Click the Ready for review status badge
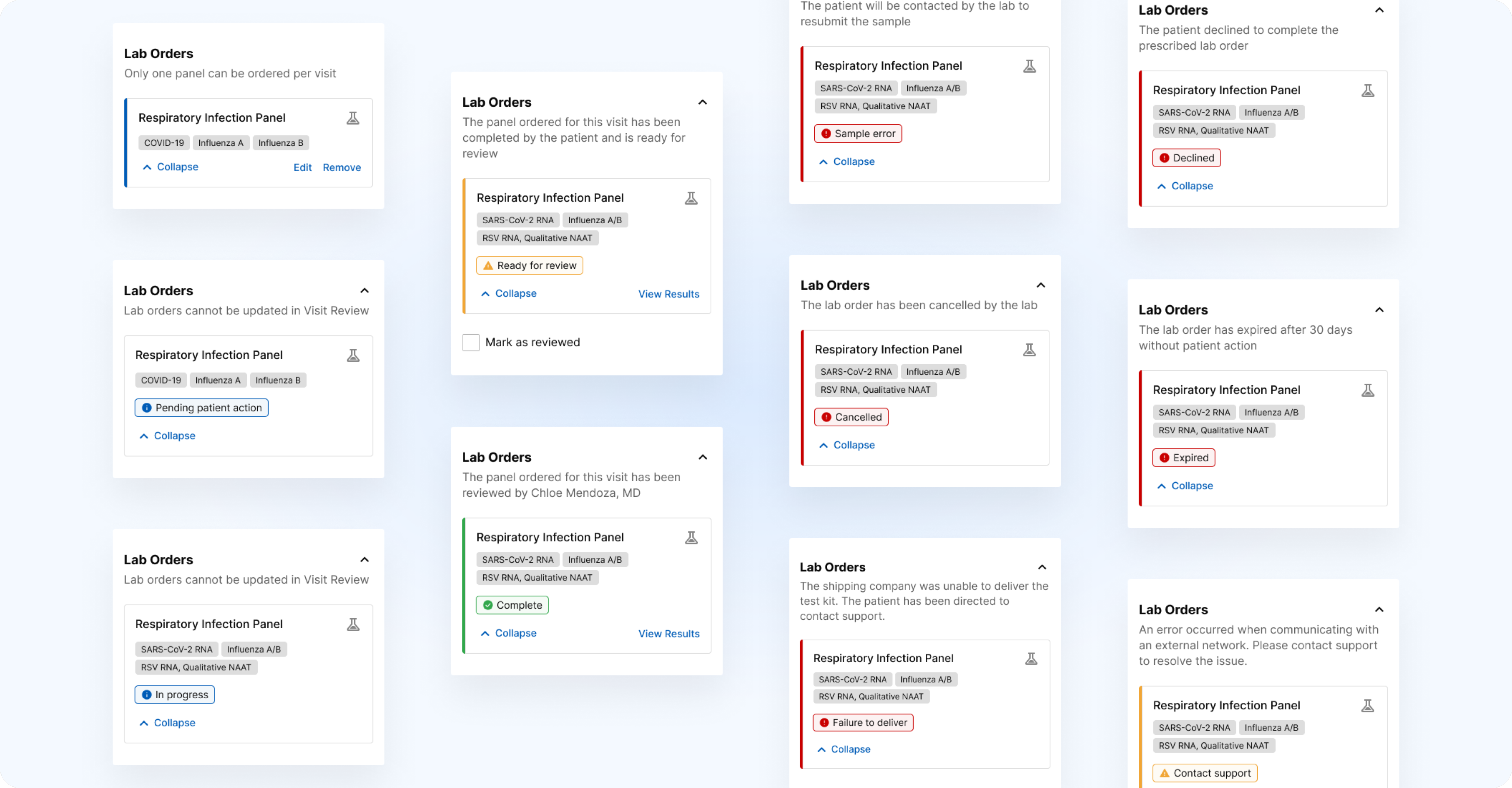The image size is (1512, 788). click(x=529, y=265)
